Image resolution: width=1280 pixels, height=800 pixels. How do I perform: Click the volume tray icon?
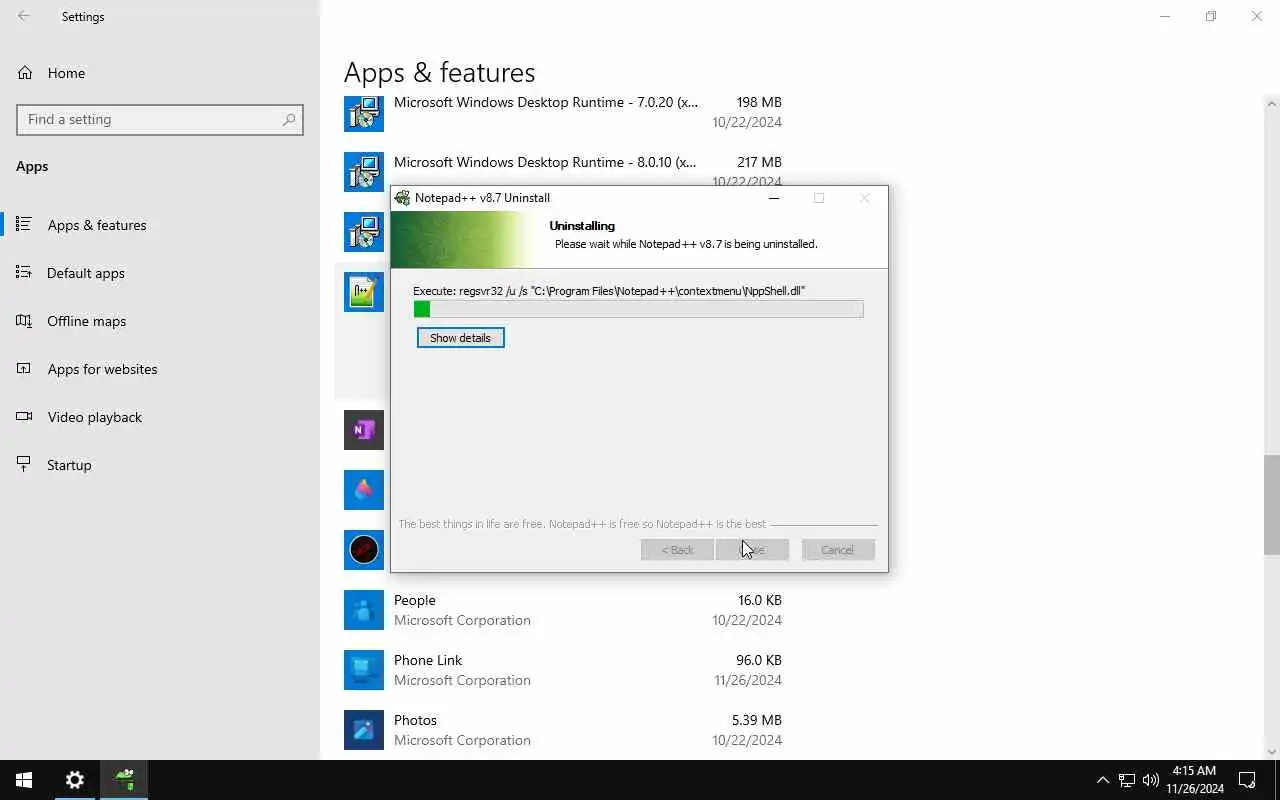pyautogui.click(x=1151, y=780)
